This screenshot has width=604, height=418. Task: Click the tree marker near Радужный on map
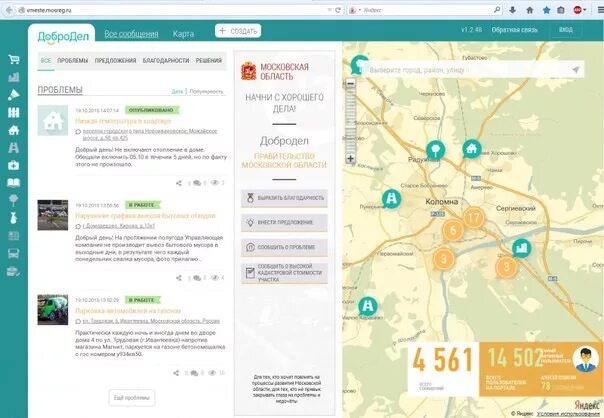(x=436, y=150)
